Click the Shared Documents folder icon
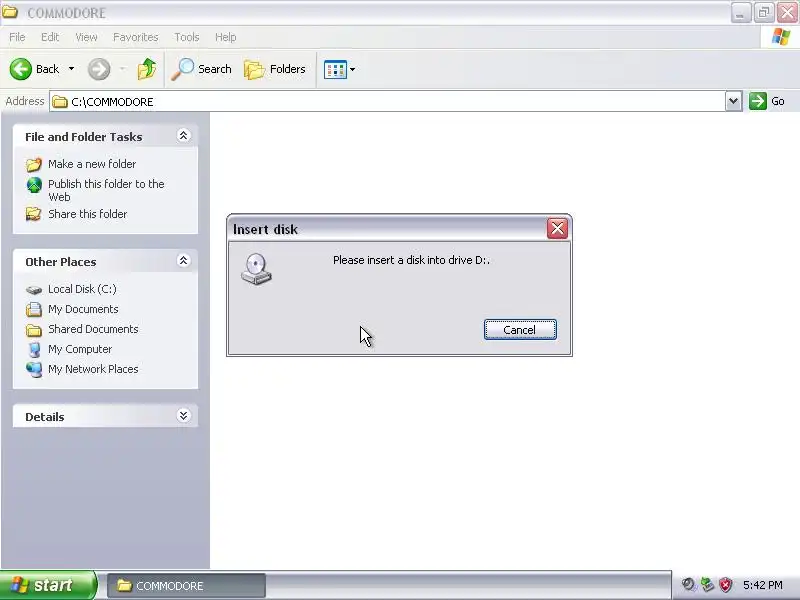The width and height of the screenshot is (800, 600). tap(34, 330)
